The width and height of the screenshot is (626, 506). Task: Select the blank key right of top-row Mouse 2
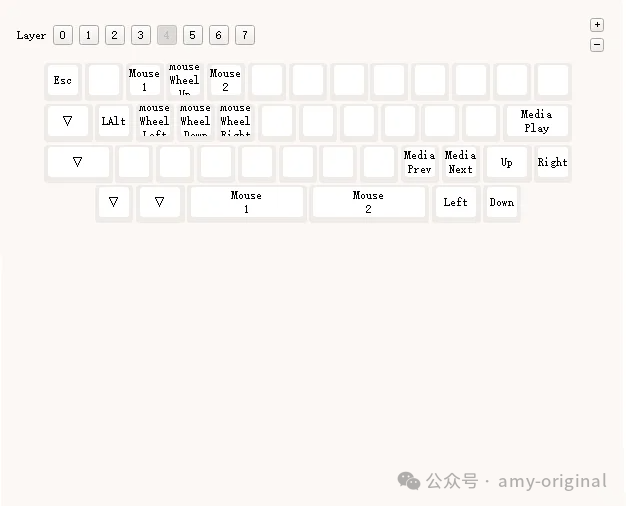pyautogui.click(x=266, y=81)
